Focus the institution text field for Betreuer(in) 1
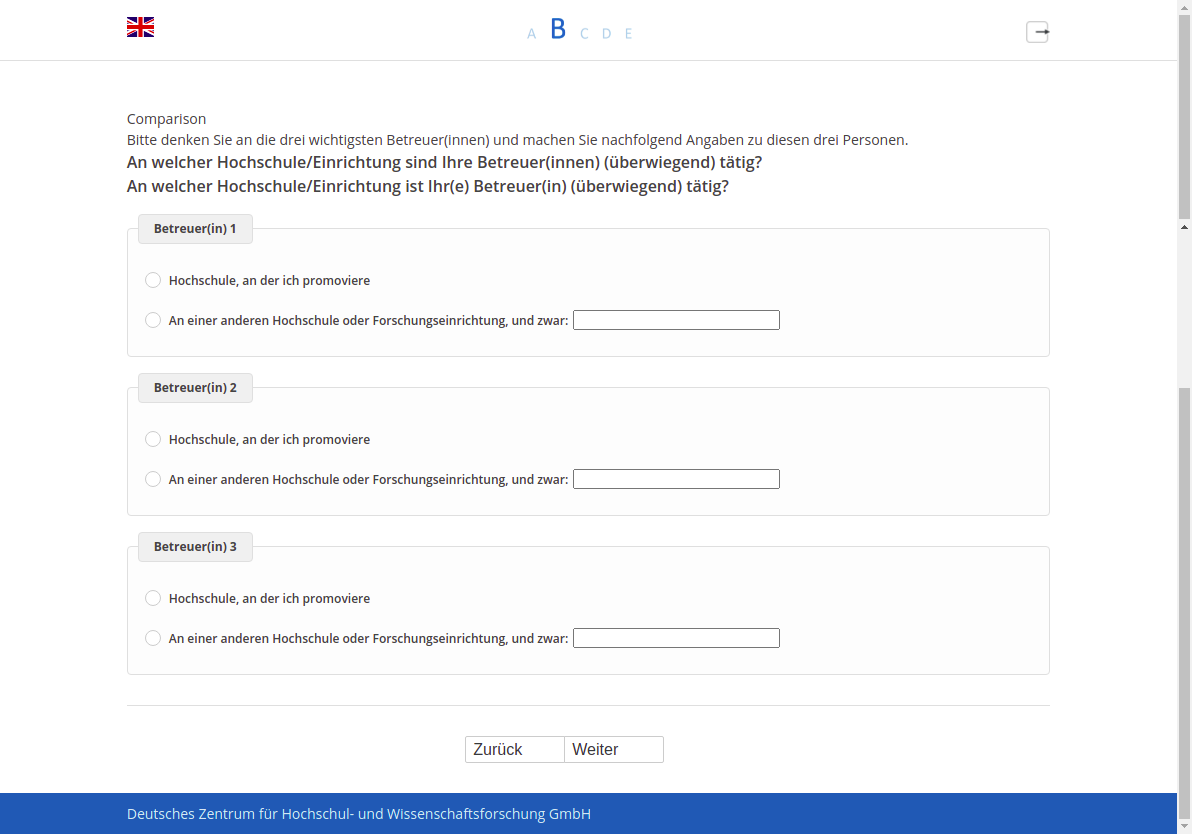 point(677,320)
